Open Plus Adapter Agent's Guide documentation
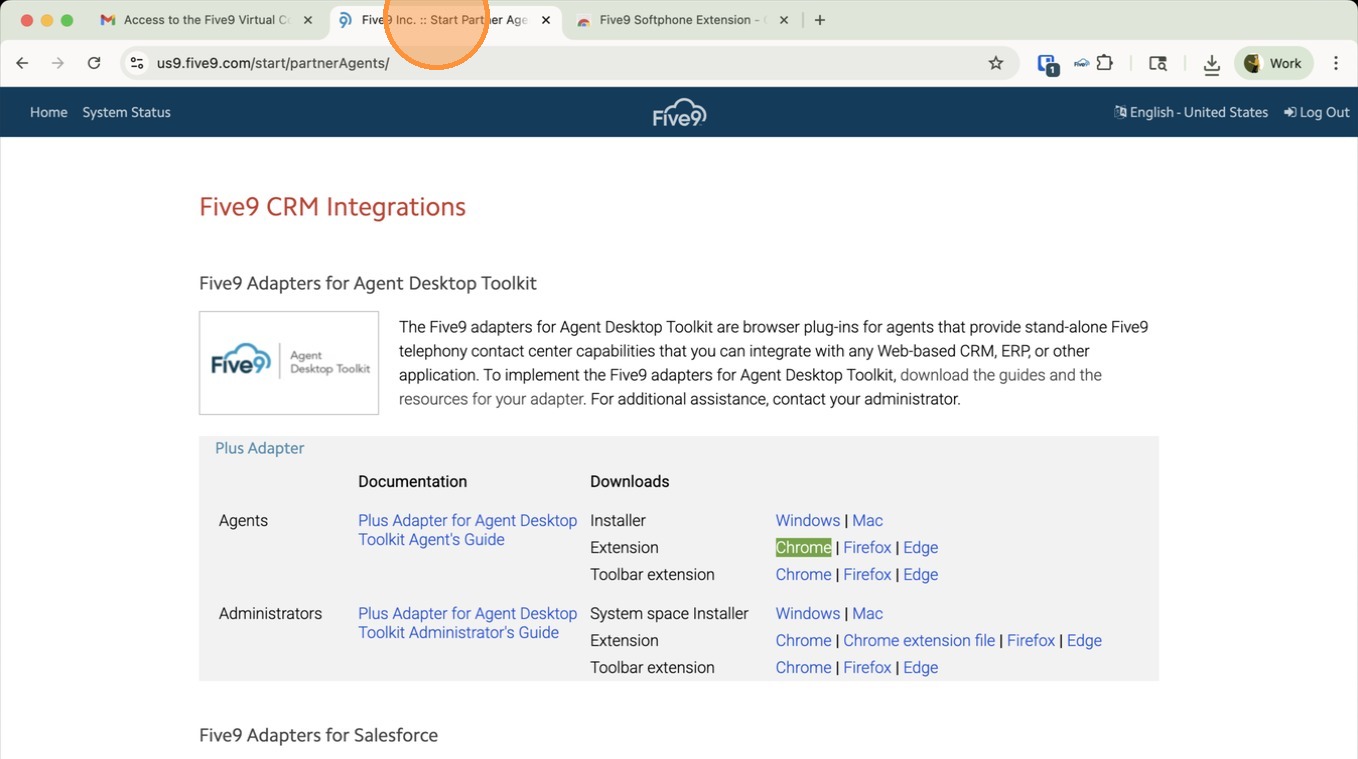1358x759 pixels. click(467, 530)
